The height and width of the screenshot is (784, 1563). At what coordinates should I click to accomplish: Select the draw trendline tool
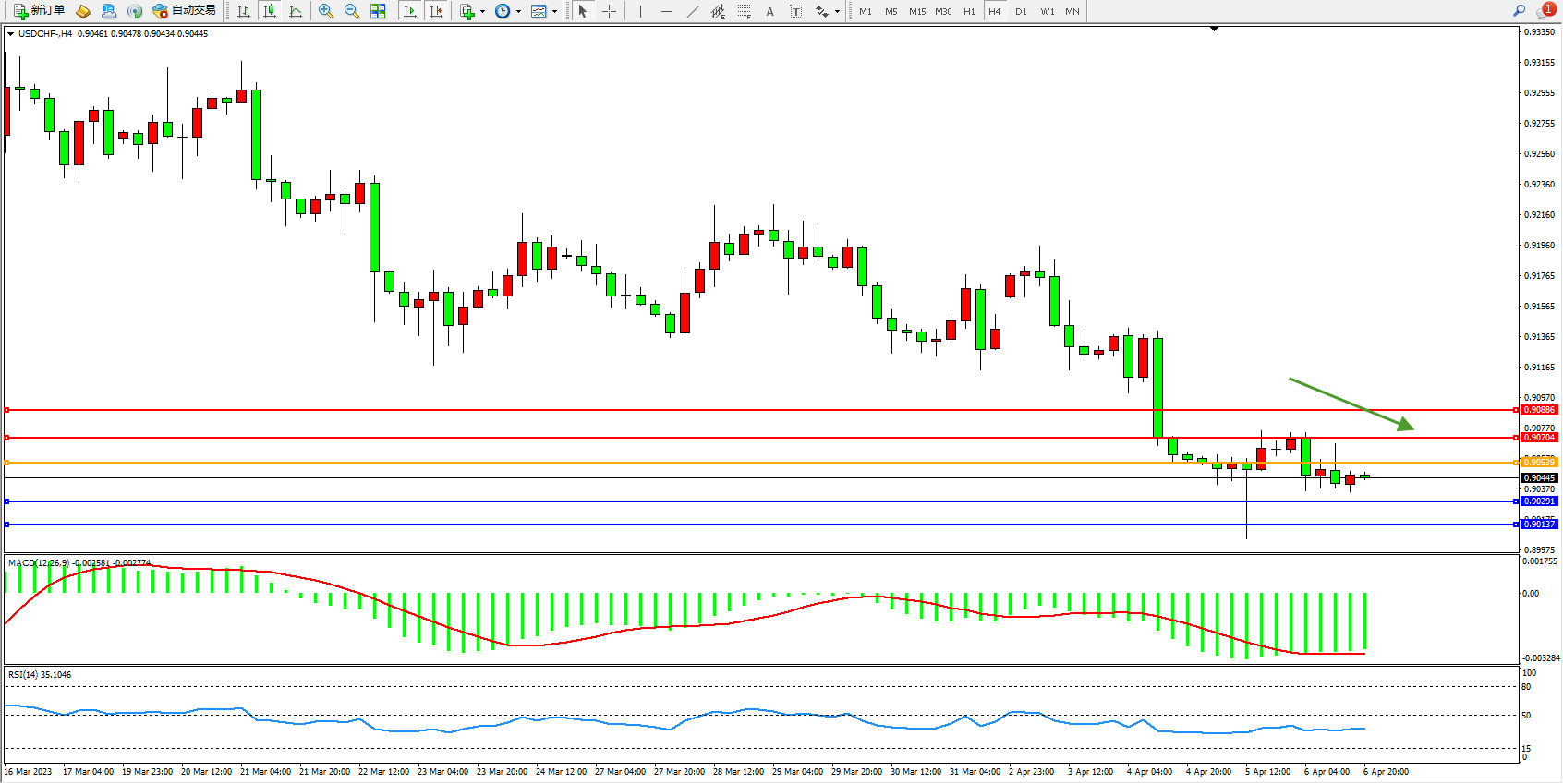(693, 11)
